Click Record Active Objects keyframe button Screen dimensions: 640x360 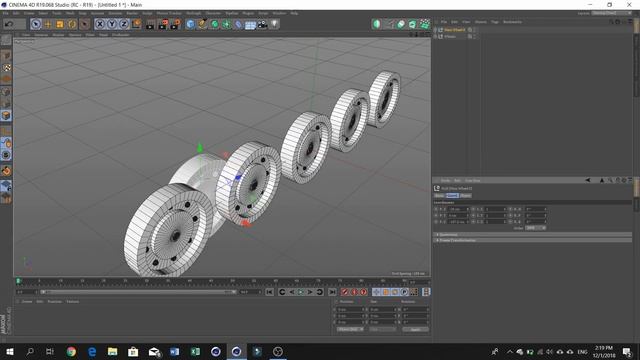[345, 292]
